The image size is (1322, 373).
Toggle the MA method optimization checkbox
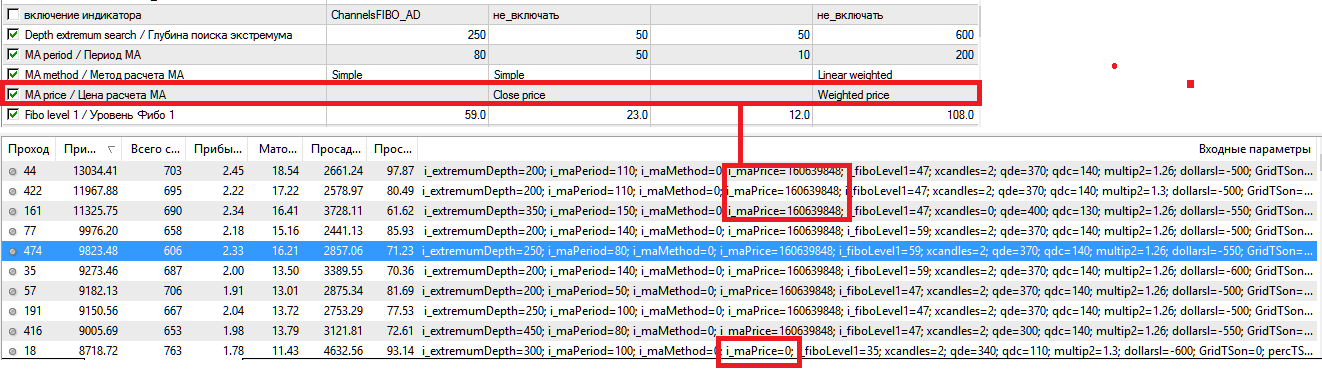pyautogui.click(x=12, y=75)
